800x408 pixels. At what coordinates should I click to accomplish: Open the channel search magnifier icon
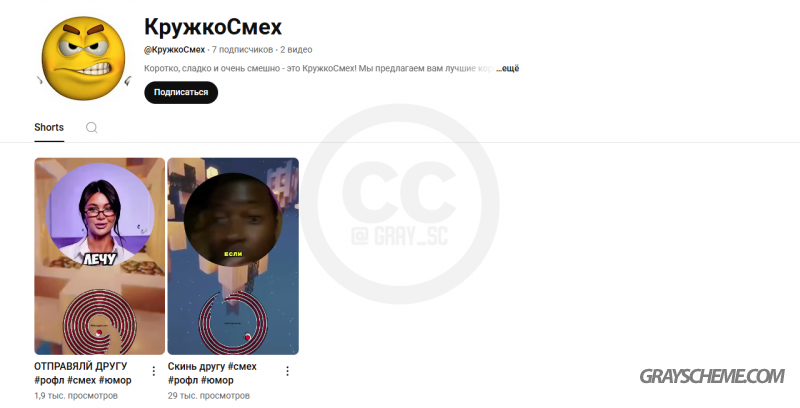(91, 128)
